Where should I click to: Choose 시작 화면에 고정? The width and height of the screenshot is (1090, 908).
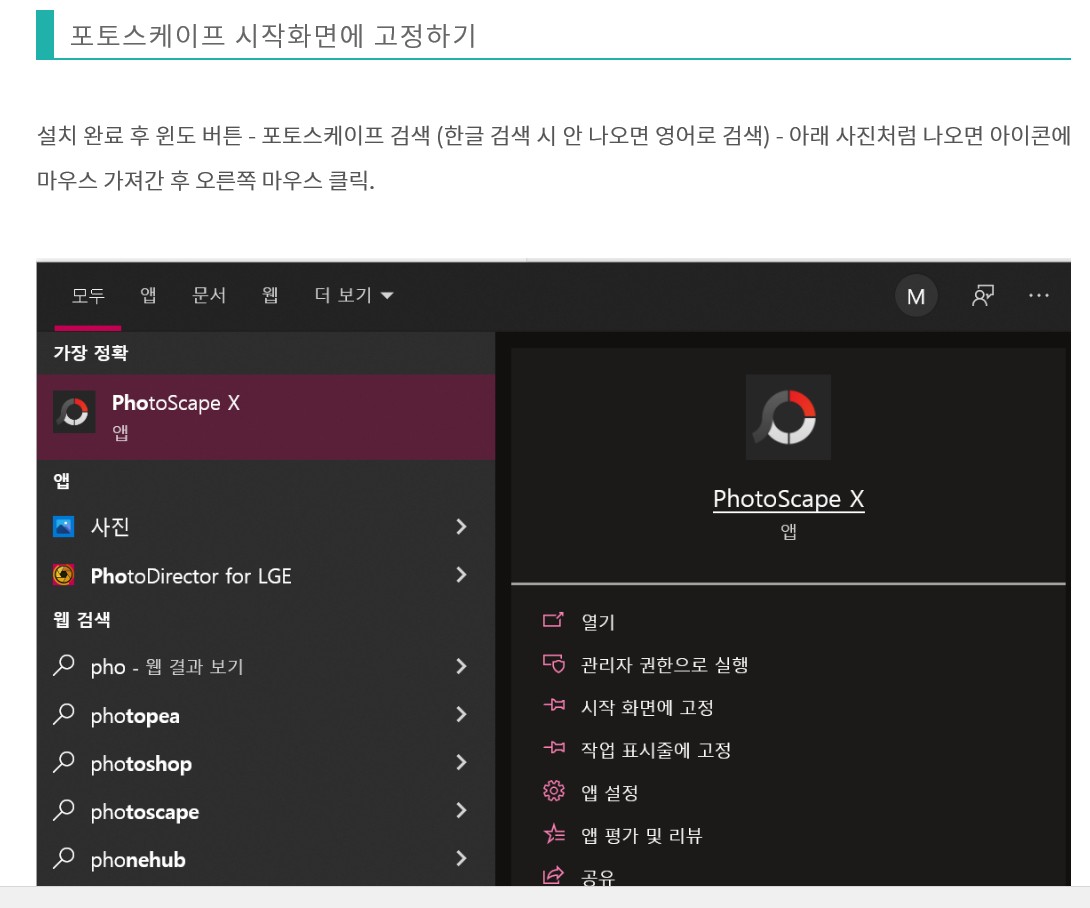pos(647,707)
